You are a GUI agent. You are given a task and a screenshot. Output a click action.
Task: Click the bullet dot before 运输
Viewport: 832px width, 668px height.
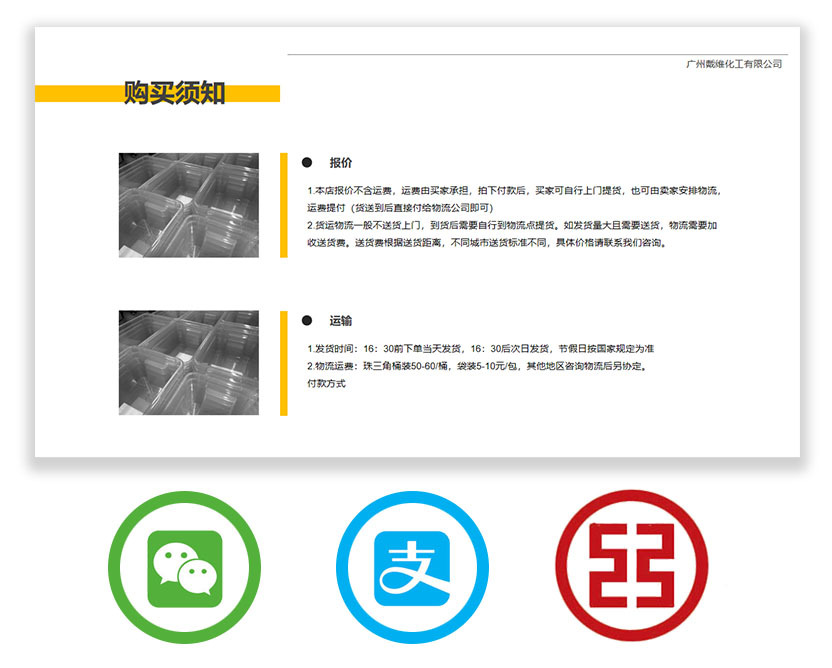307,320
